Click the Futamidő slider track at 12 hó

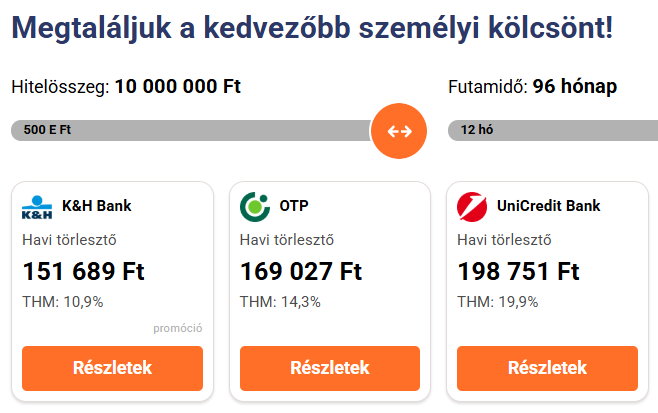[477, 130]
